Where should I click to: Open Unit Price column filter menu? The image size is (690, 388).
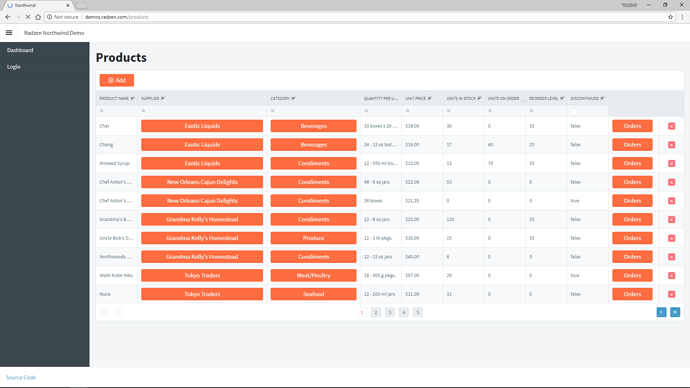tap(430, 99)
